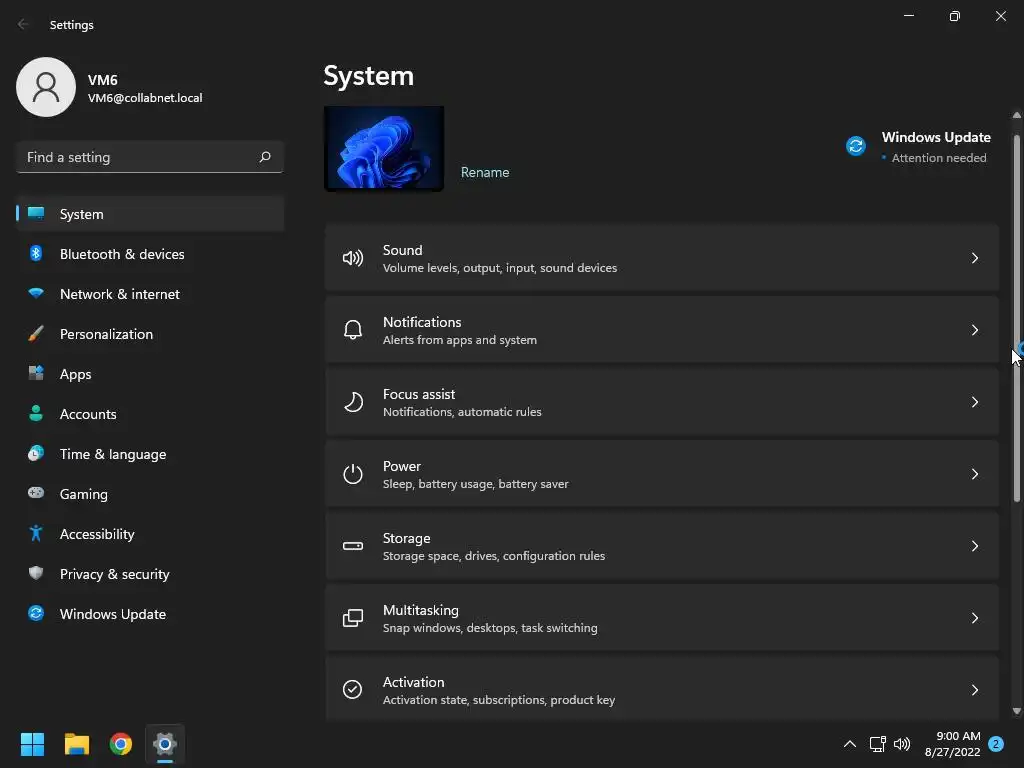Click 'Alerts from apps and system' text
Image resolution: width=1024 pixels, height=768 pixels.
pyautogui.click(x=460, y=340)
